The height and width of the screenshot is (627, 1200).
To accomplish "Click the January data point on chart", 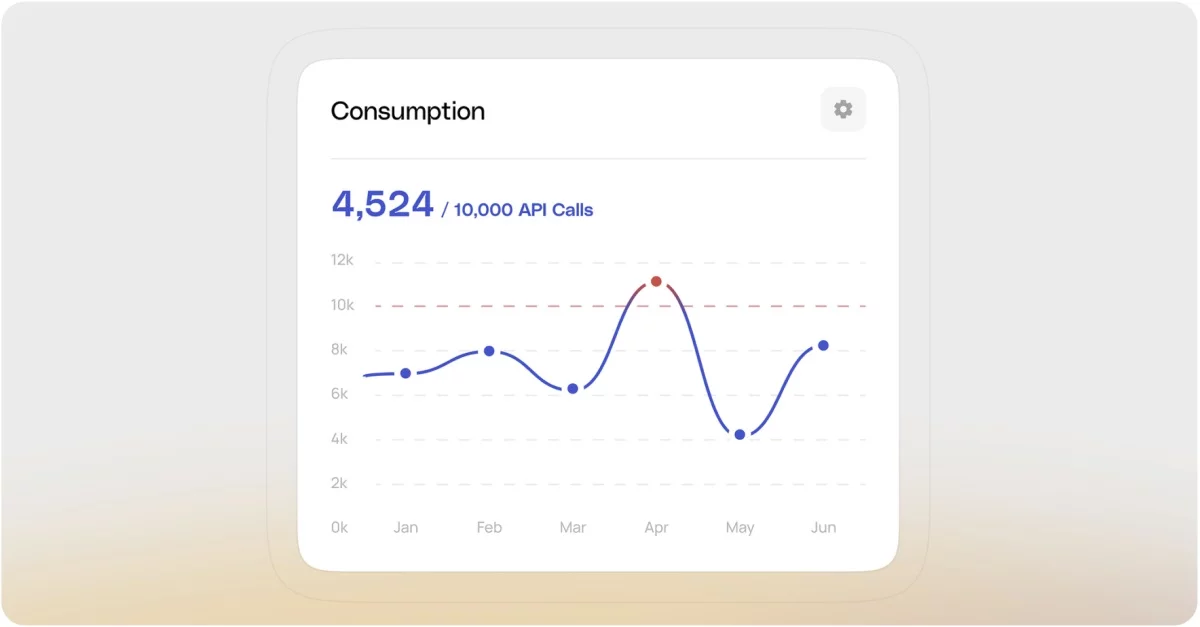I will 405,373.
